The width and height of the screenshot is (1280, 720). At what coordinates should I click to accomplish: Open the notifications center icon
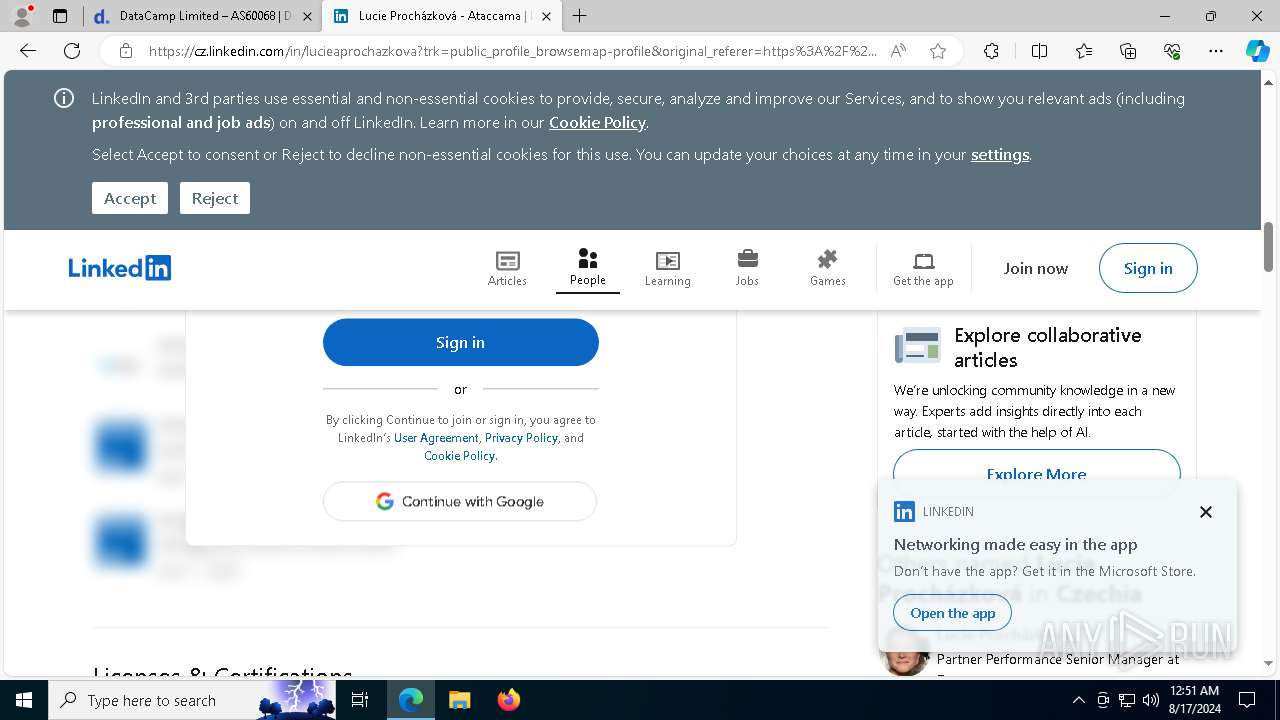[x=1247, y=700]
